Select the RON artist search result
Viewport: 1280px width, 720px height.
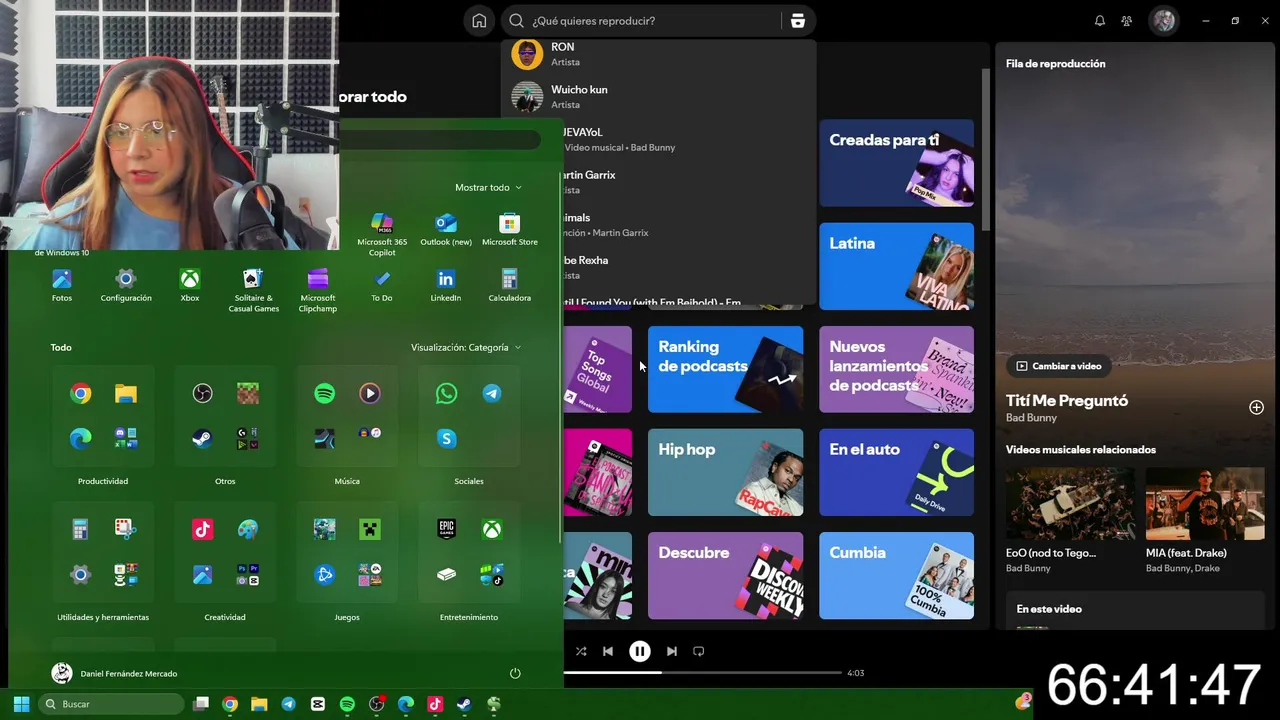point(658,54)
